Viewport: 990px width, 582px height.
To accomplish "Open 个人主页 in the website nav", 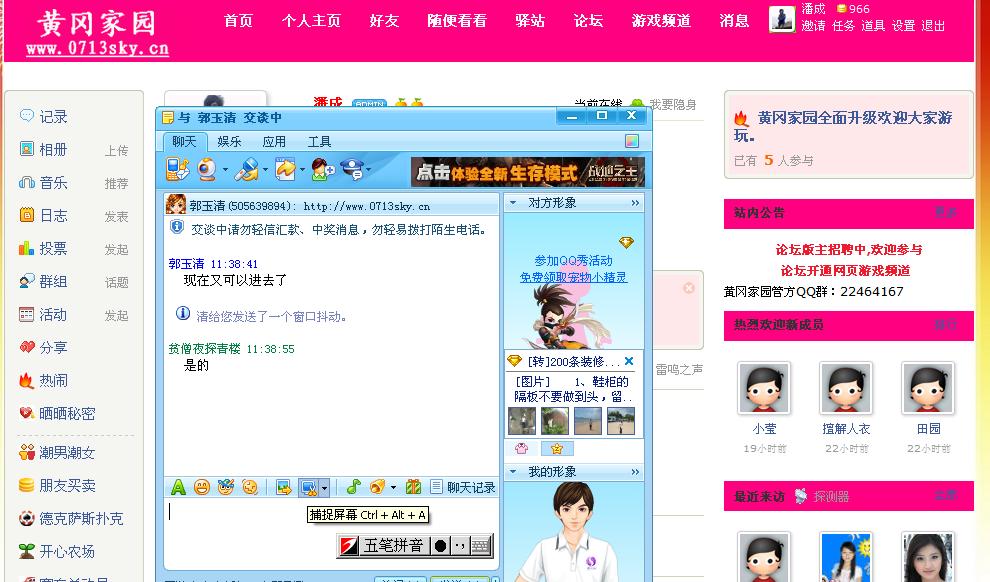I will [311, 21].
